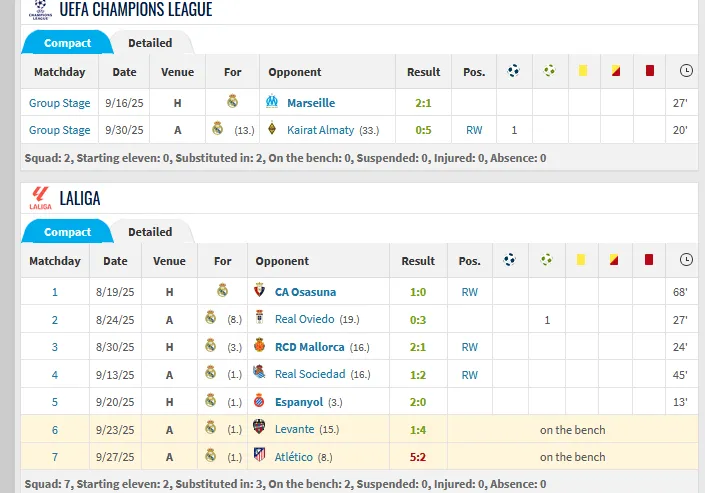Select the Champions League Compact tab
Viewport: 705px width, 493px height.
[68, 43]
